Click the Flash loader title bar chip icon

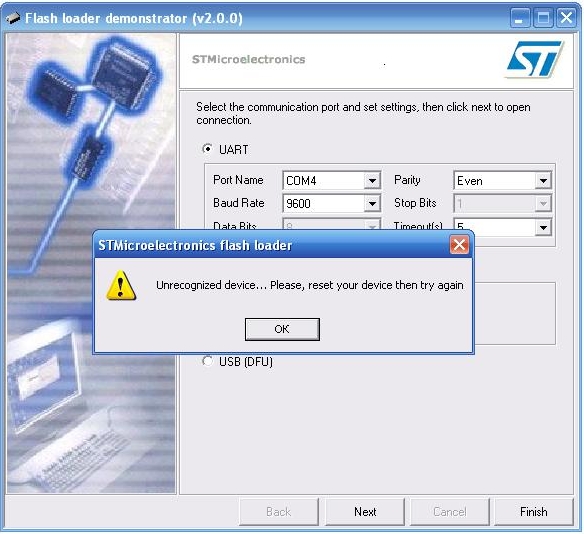[x=13, y=18]
